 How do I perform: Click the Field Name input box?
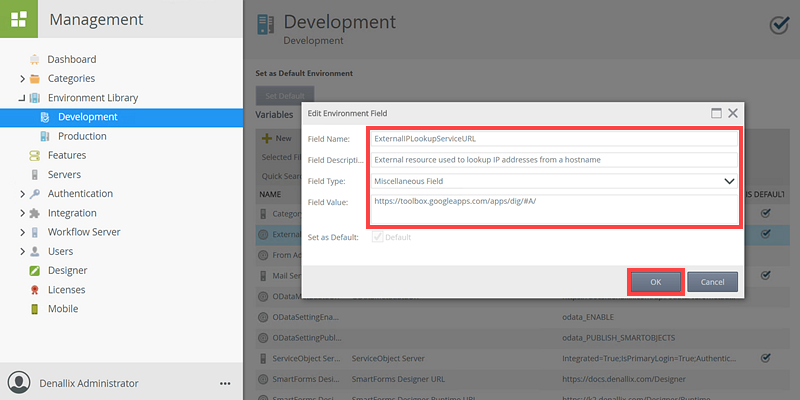(554, 138)
